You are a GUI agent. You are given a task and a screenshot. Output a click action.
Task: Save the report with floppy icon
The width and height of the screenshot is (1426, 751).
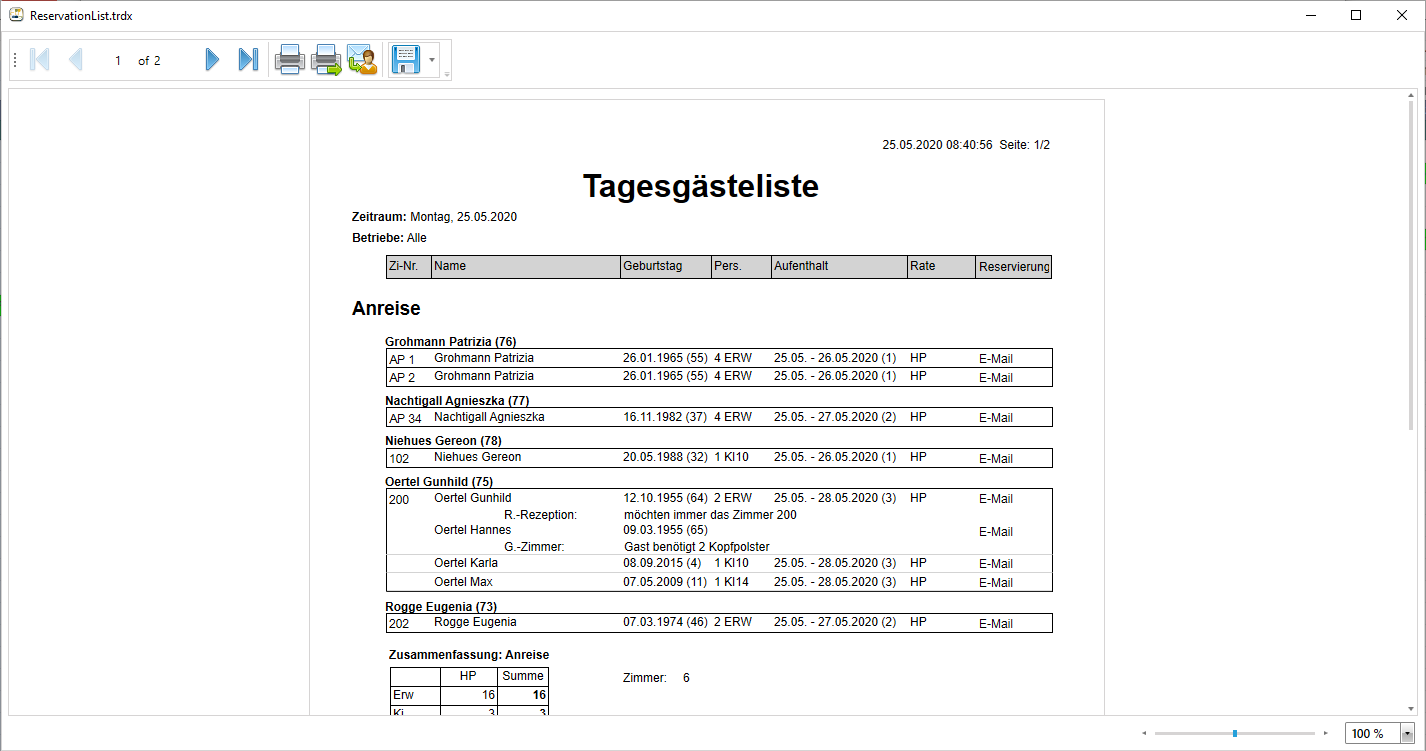(406, 60)
